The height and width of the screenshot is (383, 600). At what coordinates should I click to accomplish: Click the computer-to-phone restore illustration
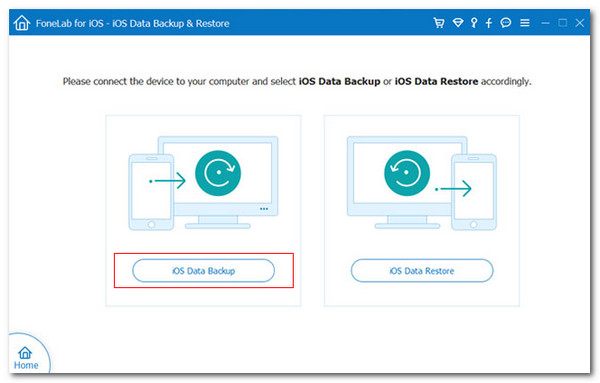[422, 183]
